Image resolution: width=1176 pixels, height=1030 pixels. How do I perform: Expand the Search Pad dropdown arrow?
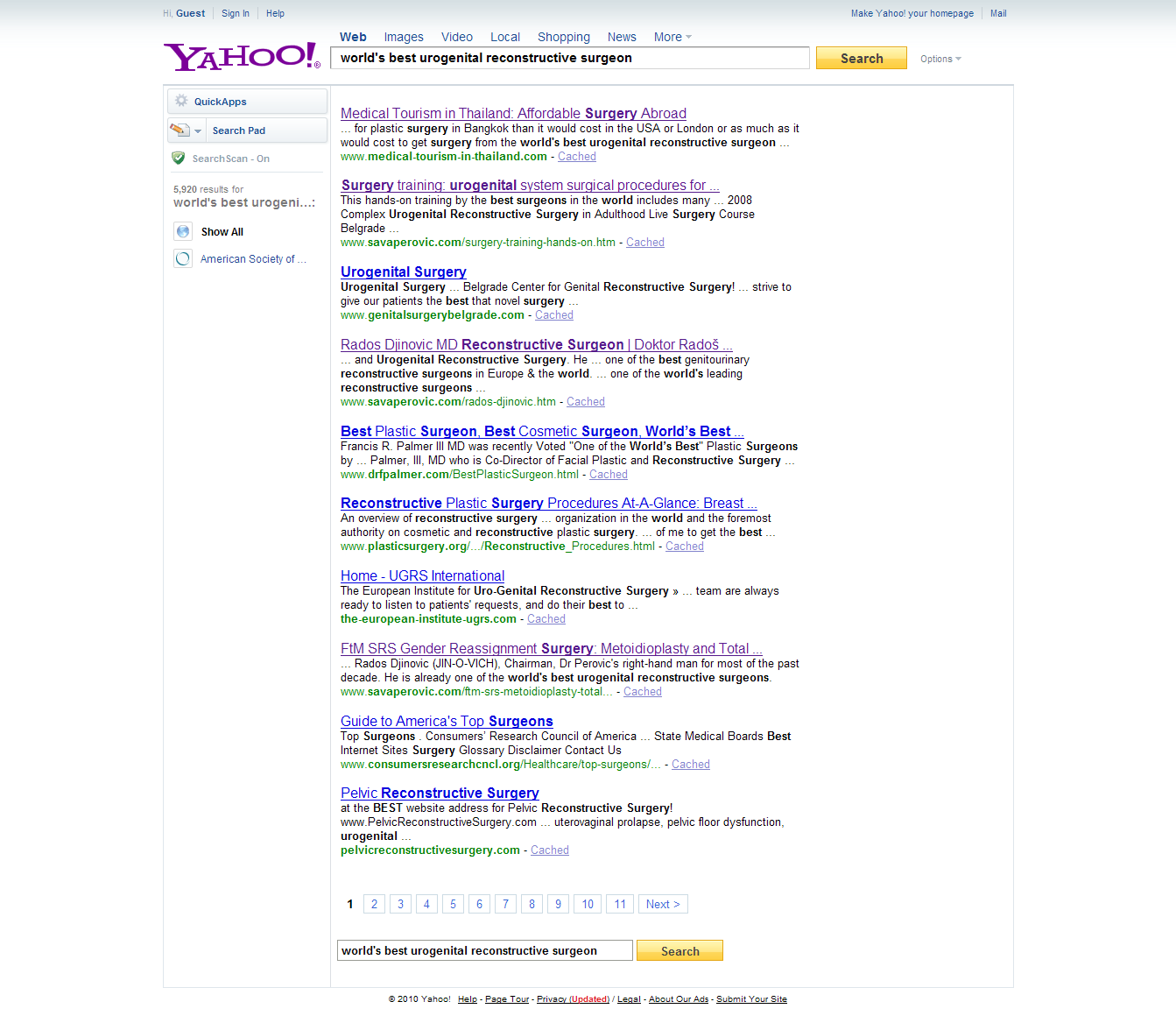[x=198, y=131]
